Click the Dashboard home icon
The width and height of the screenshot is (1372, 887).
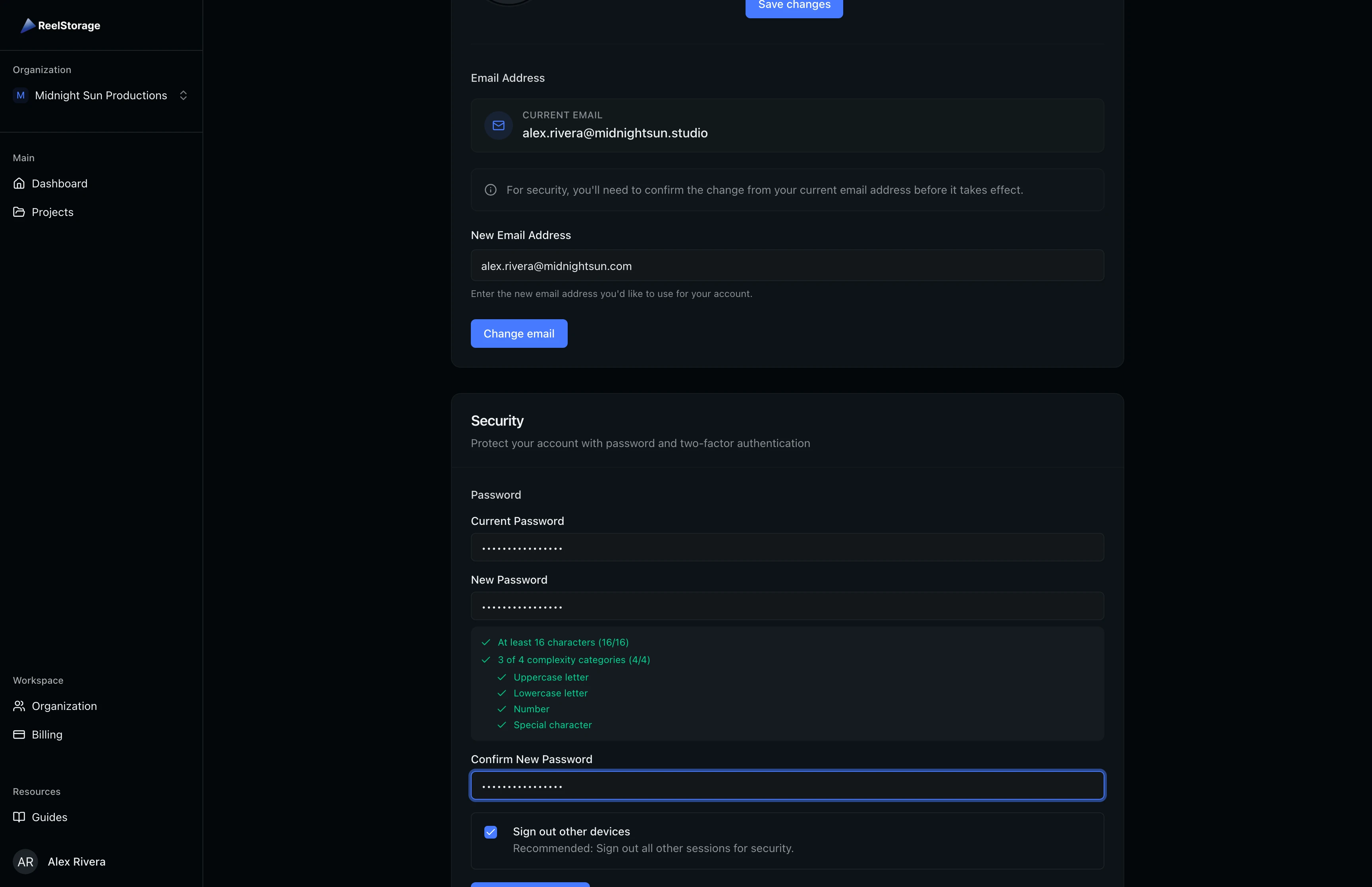tap(19, 183)
